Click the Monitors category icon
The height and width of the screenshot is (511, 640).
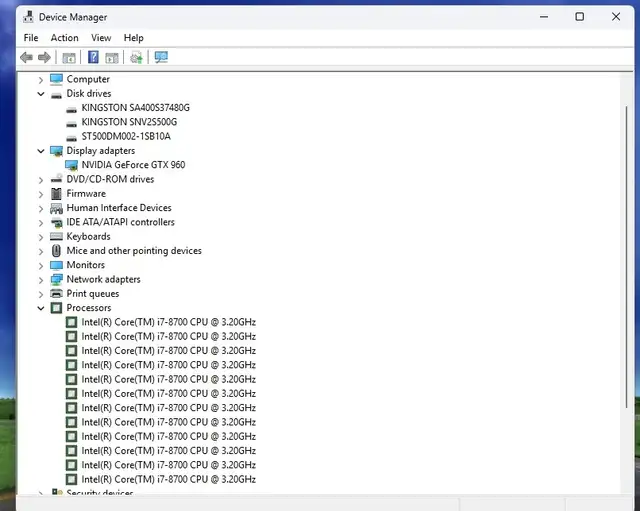pos(56,265)
